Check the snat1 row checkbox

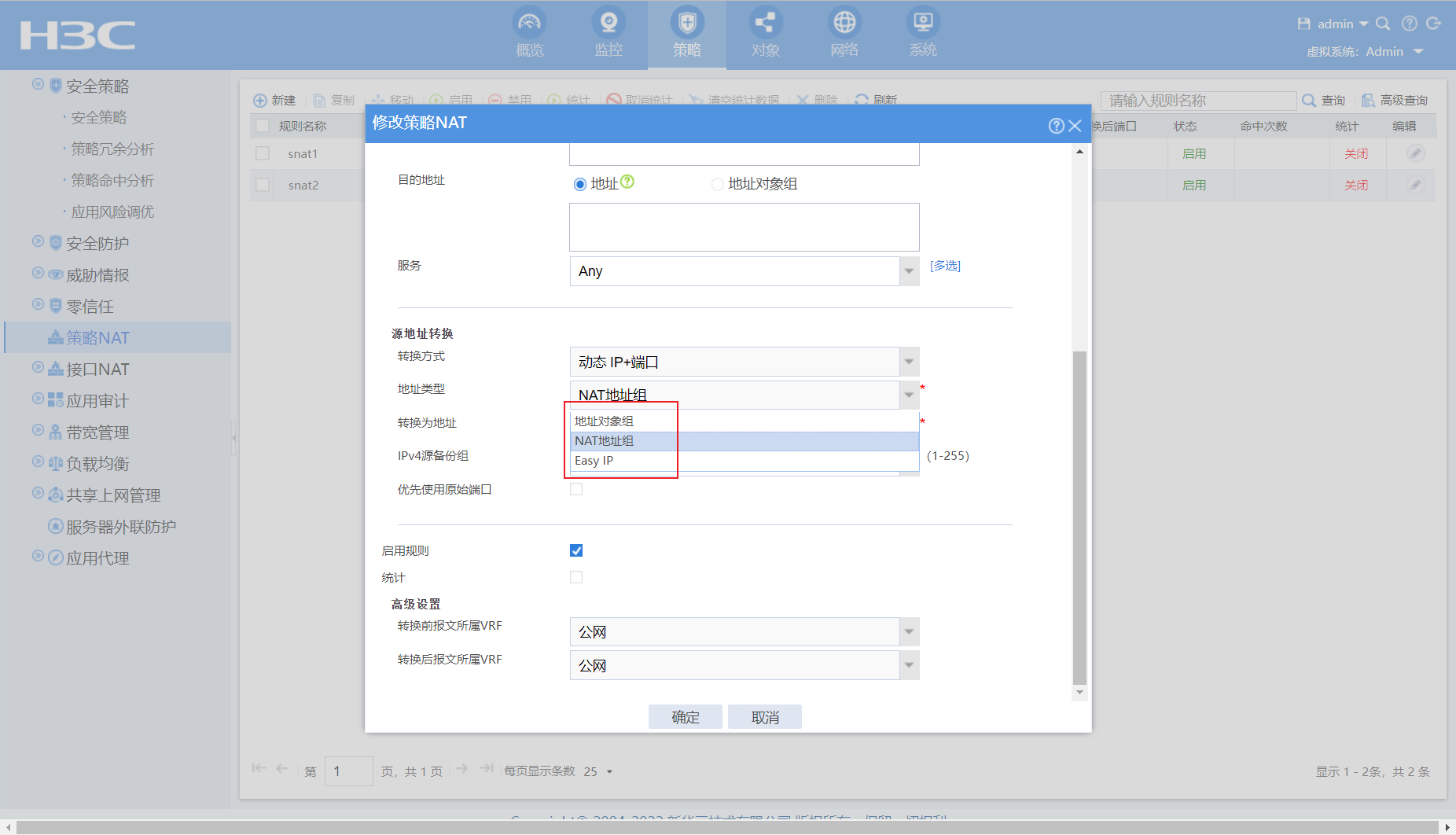263,153
